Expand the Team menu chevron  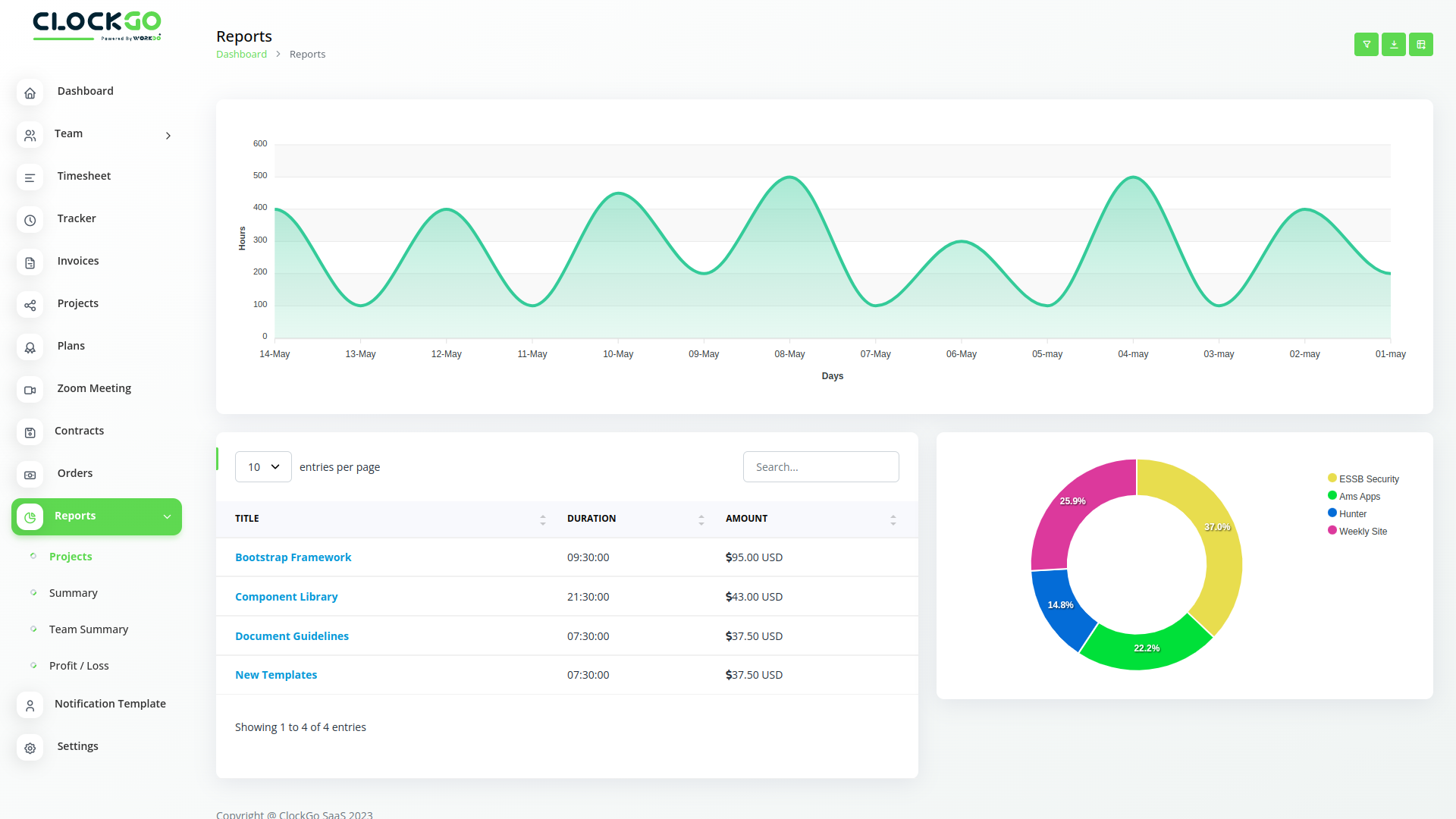[168, 136]
